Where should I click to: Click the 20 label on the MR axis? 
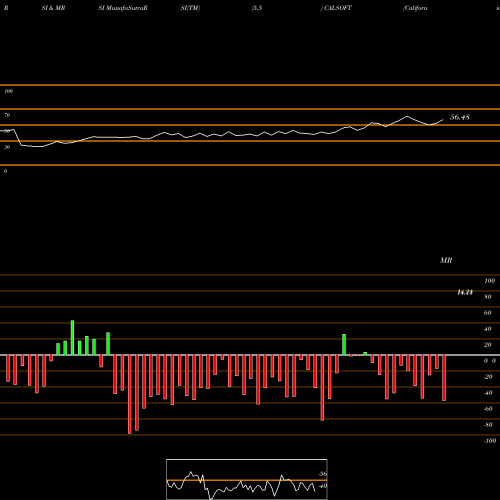pos(488,345)
